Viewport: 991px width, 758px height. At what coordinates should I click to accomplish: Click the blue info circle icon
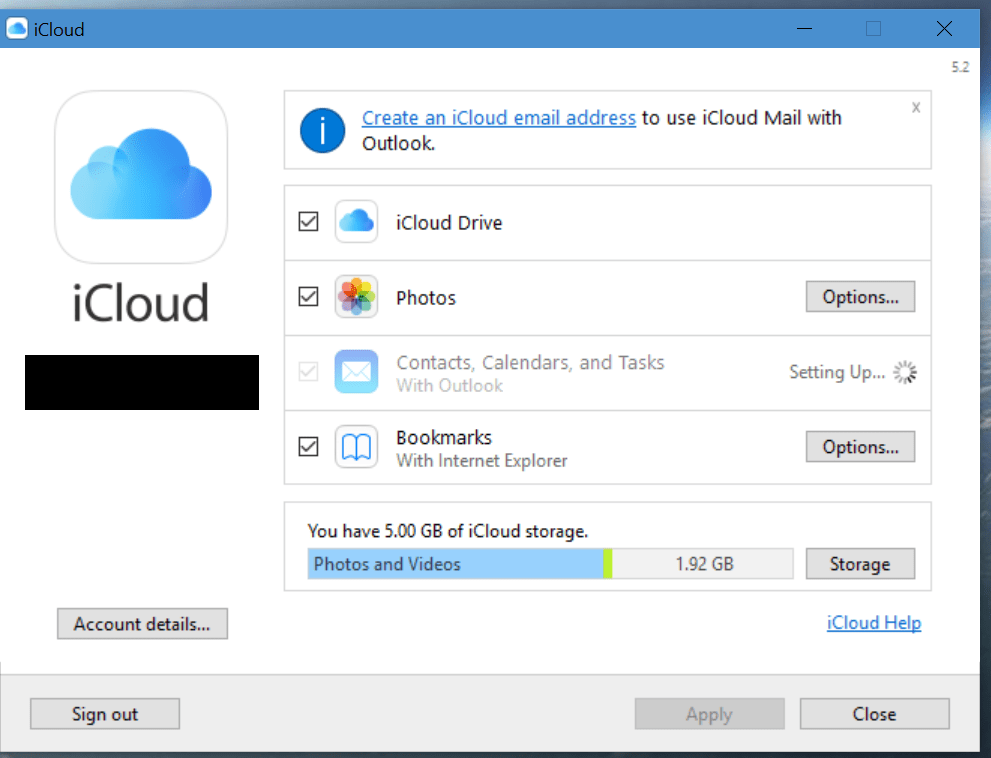coord(322,131)
